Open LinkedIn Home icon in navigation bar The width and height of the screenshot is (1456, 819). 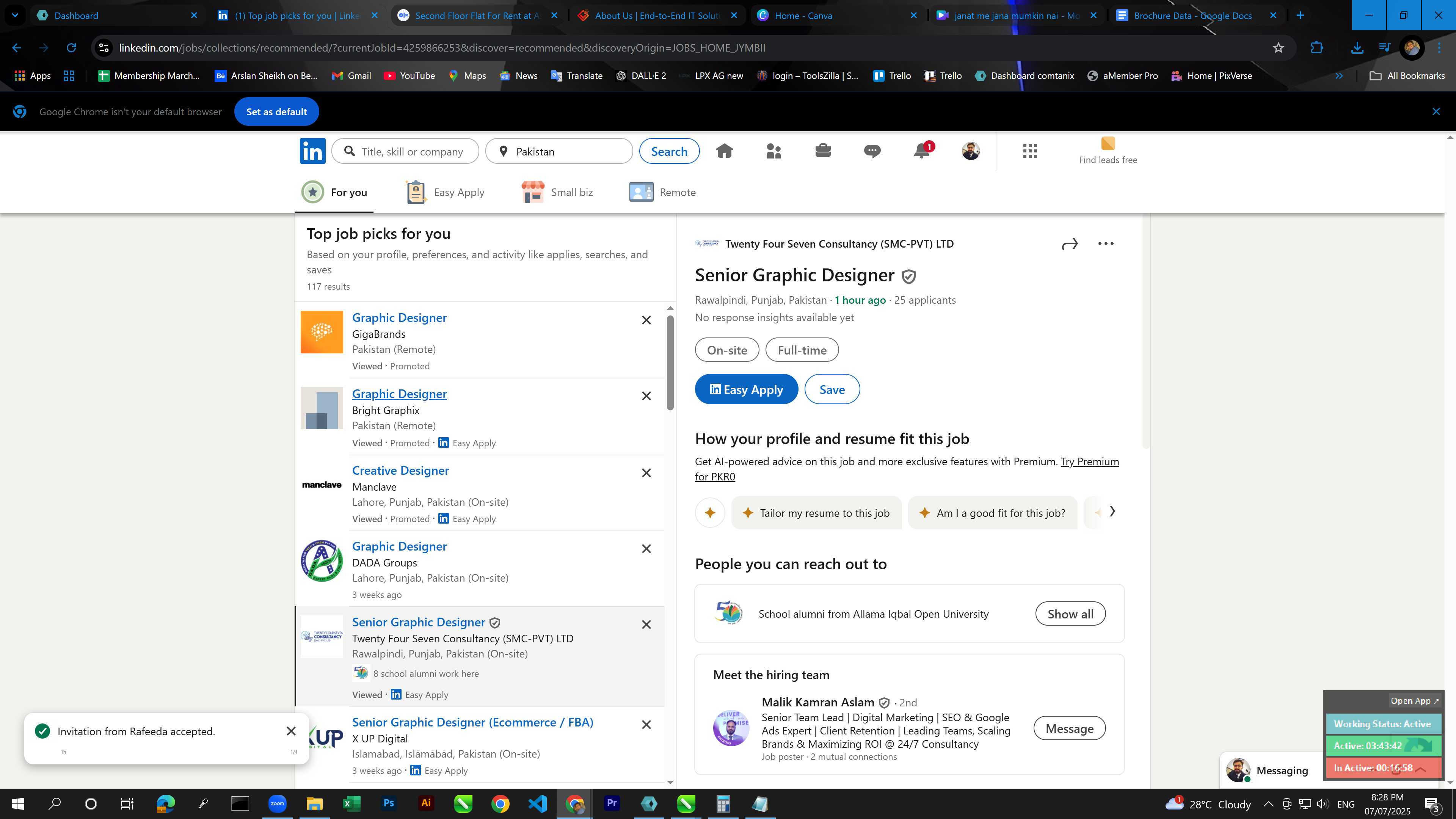pos(724,151)
